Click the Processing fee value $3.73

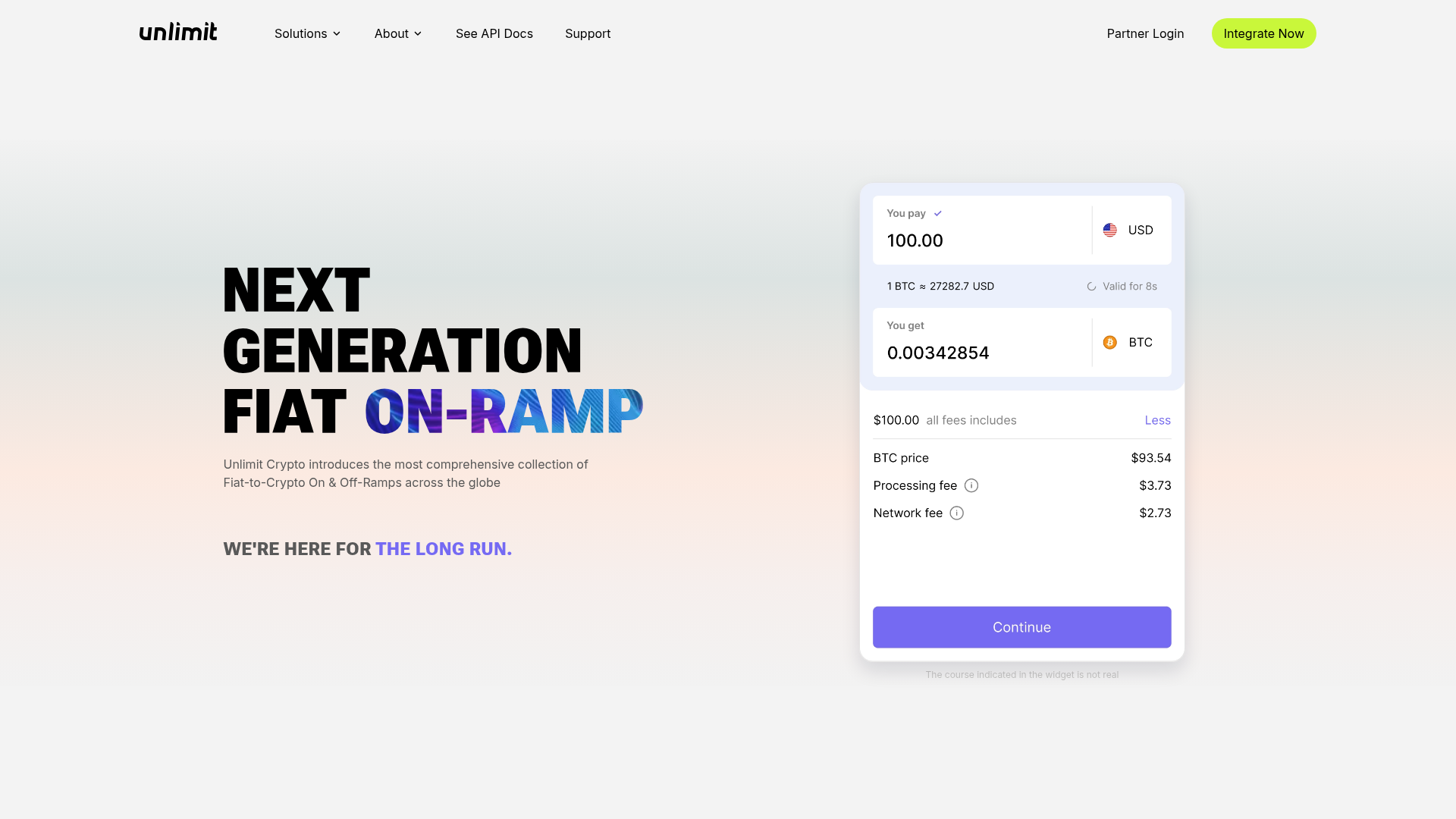coord(1154,485)
